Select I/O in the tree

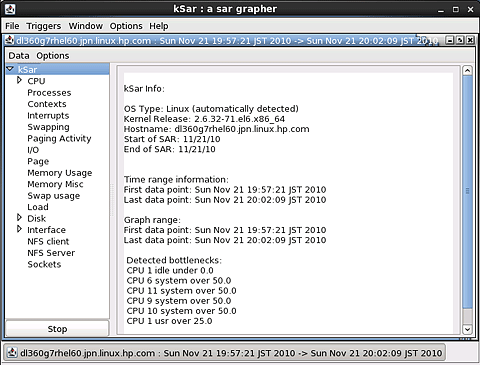[x=33, y=150]
